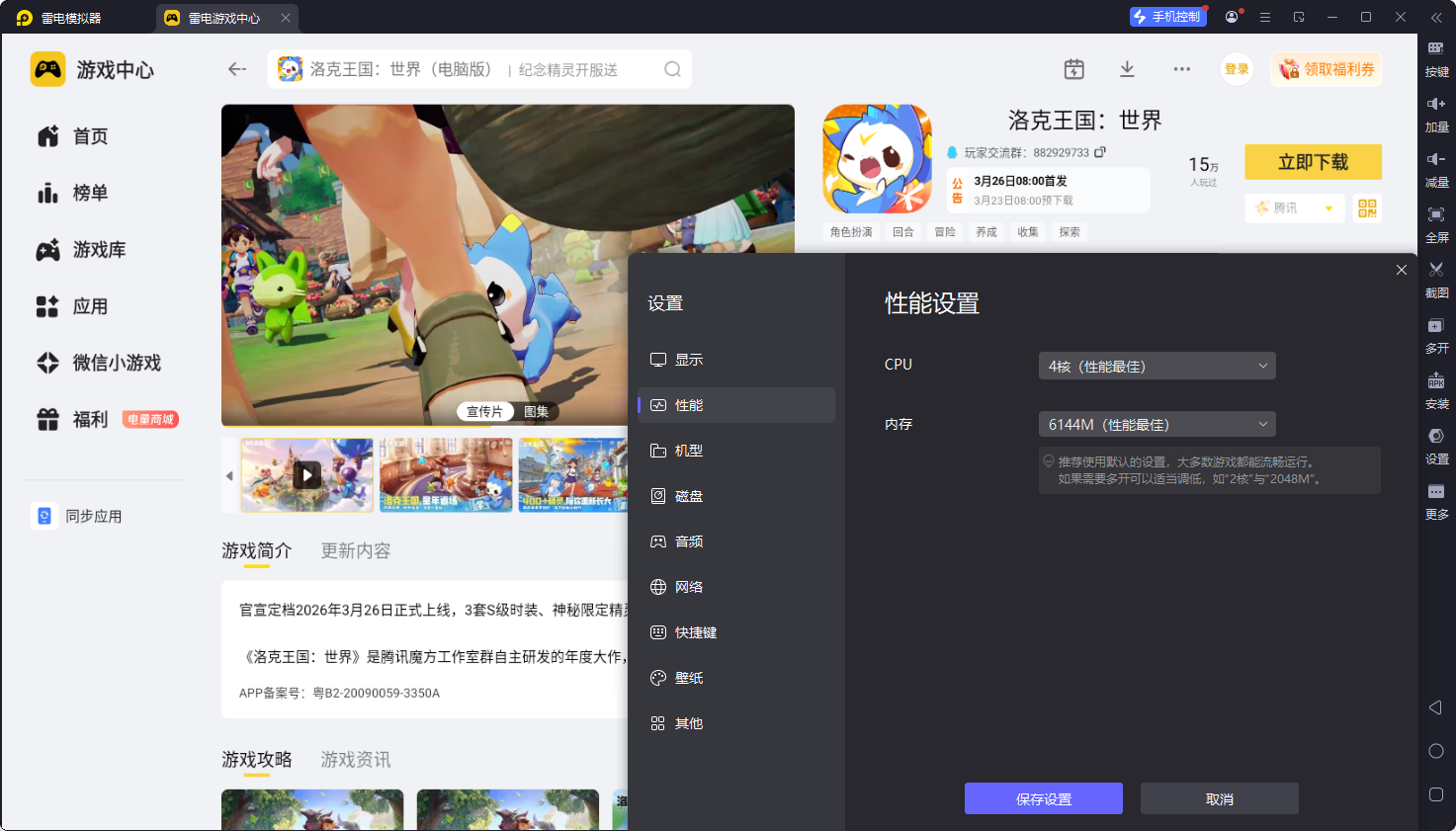Click the screenshot scissors icon in right sidebar
1456x831 pixels.
(x=1436, y=270)
